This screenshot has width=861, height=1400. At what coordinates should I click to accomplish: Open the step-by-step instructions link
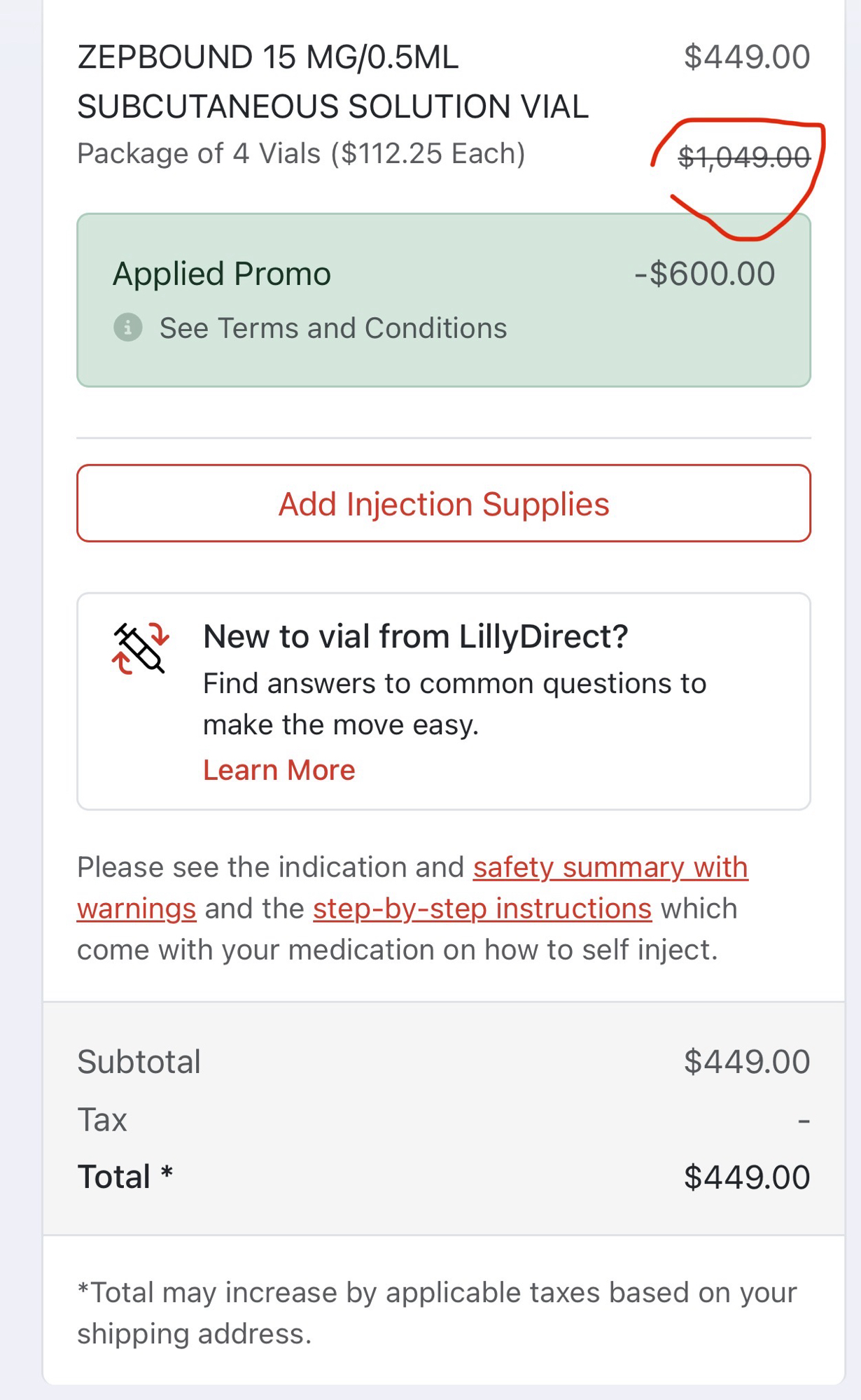coord(482,909)
